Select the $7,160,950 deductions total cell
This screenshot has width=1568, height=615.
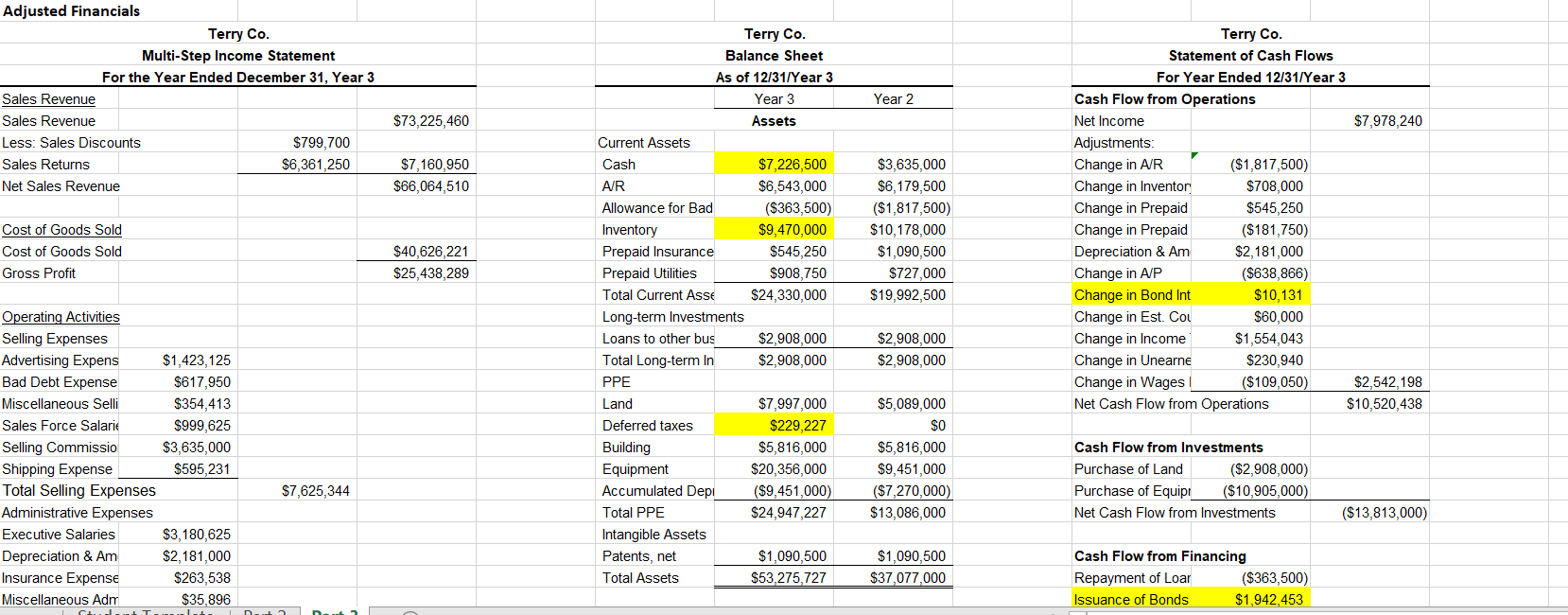[435, 165]
